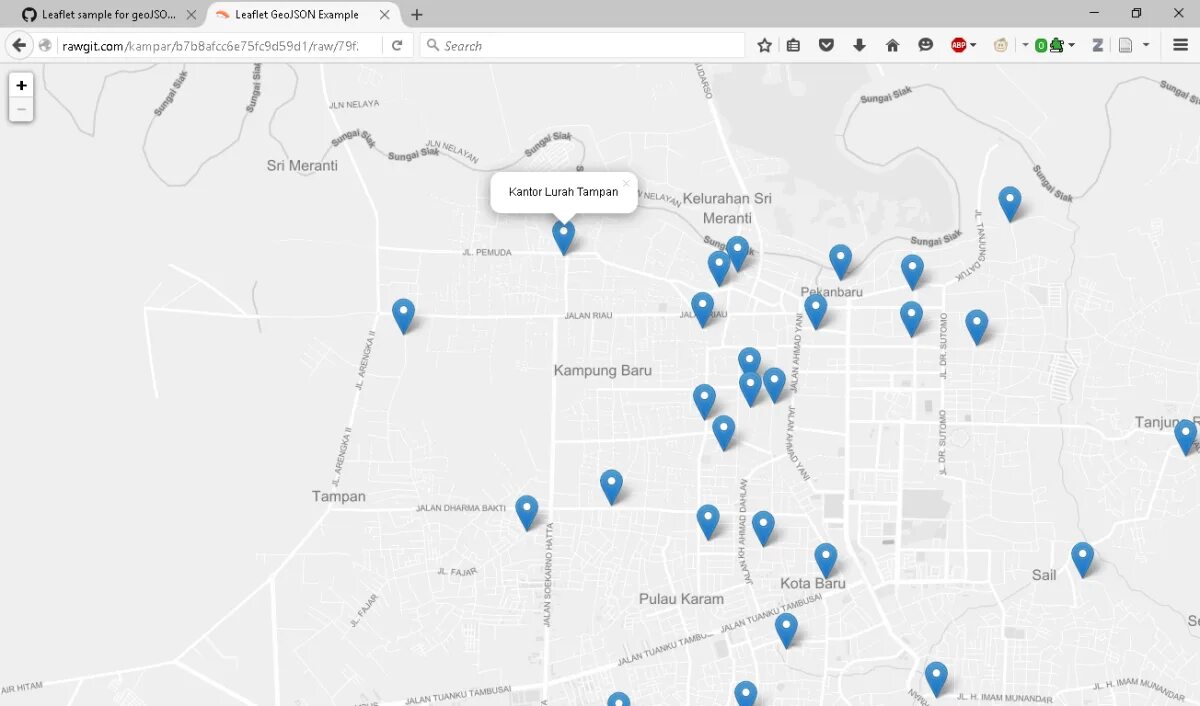
Task: Click the Kantor Lurah Tampan popup text
Action: click(x=563, y=192)
